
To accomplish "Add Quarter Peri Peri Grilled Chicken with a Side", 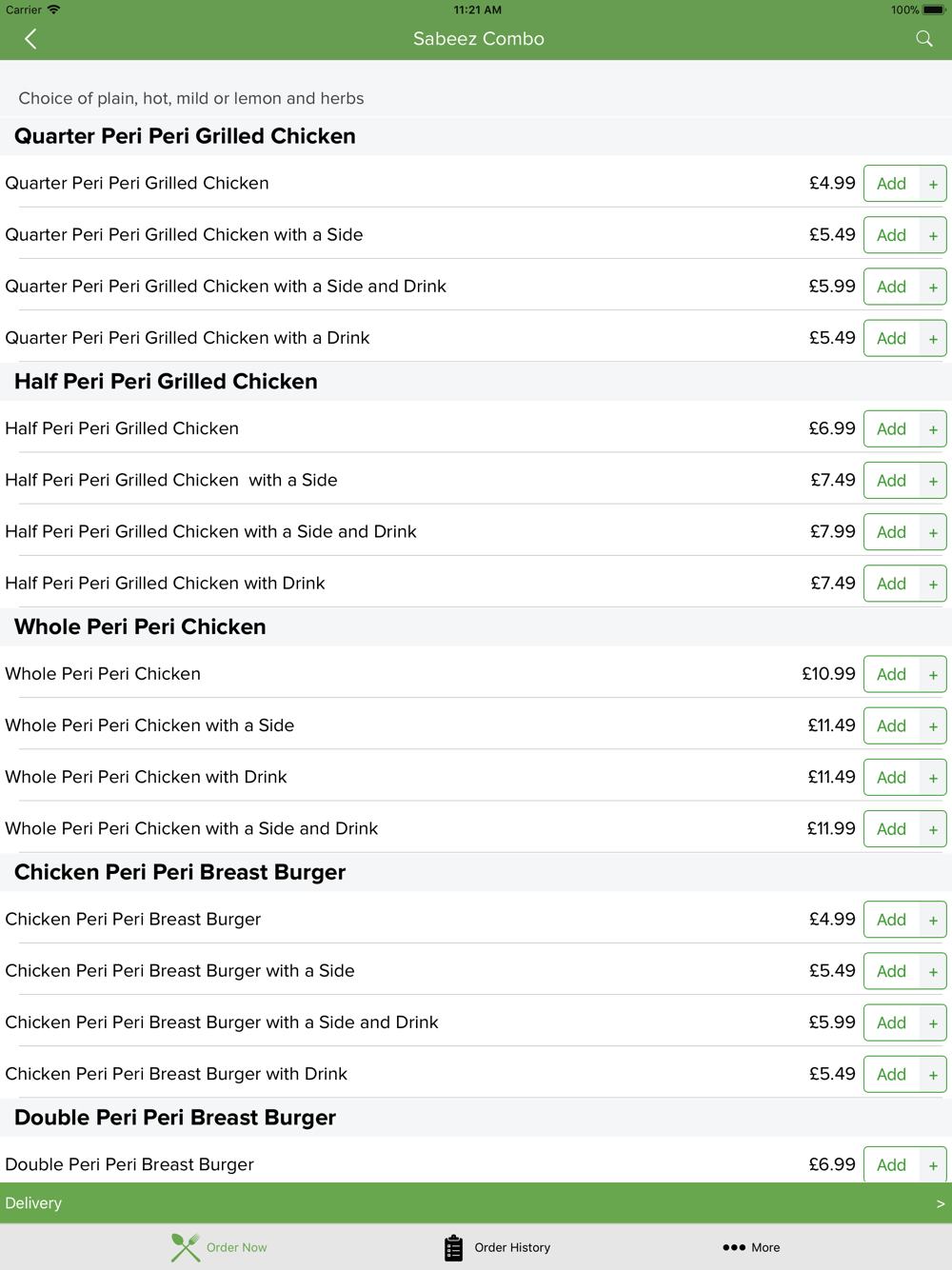I will [x=892, y=235].
